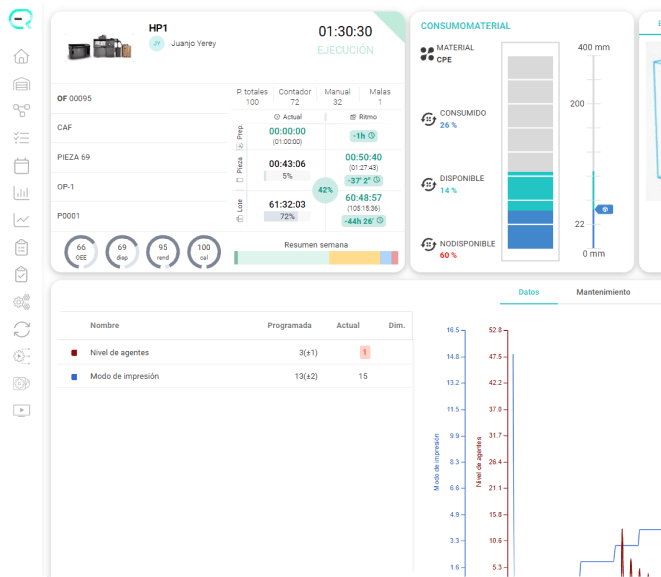The height and width of the screenshot is (577, 661).
Task: Click the actual value 15
Action: (x=363, y=376)
